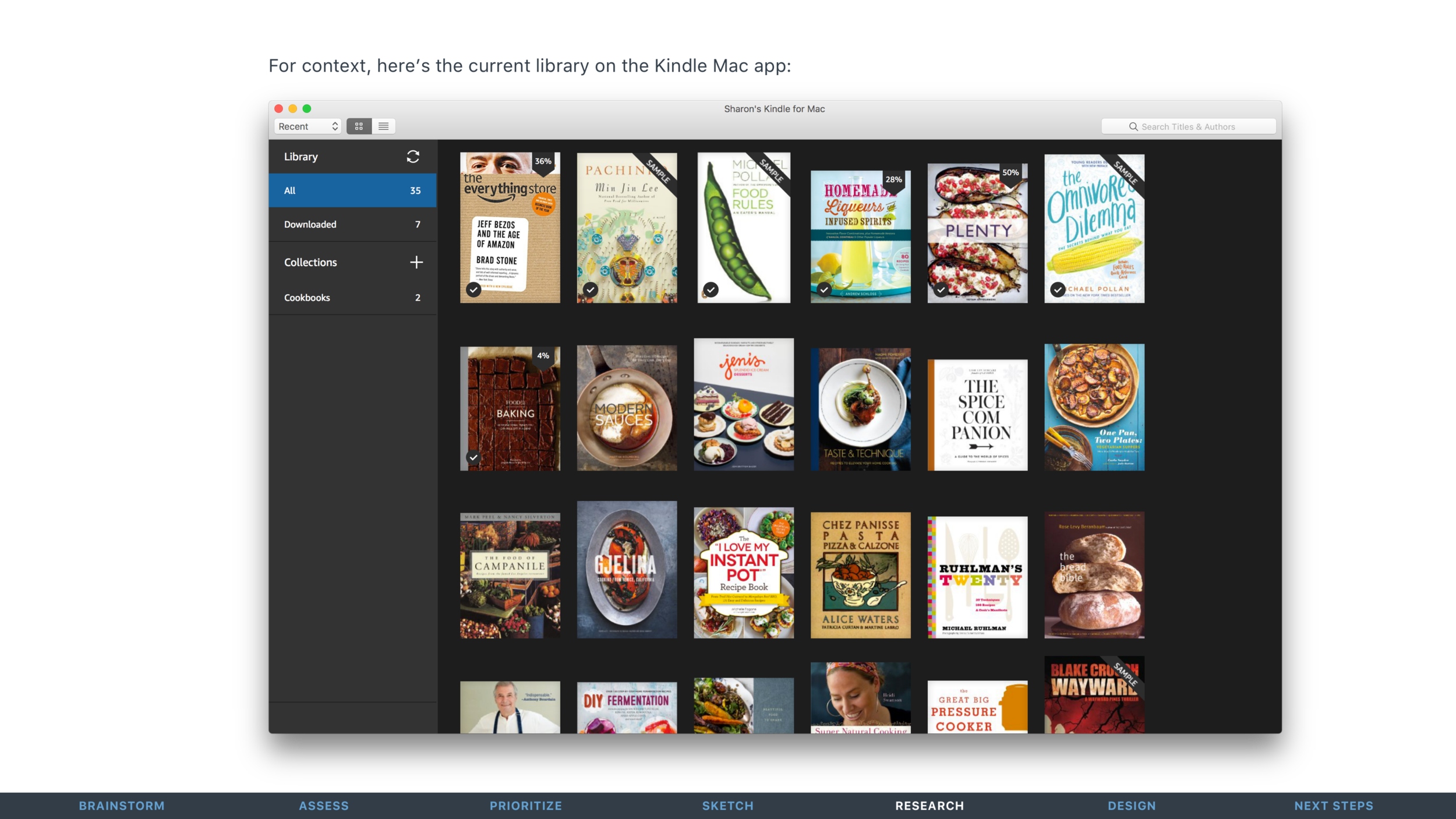1456x819 pixels.
Task: Select the All library filter
Action: click(x=352, y=190)
